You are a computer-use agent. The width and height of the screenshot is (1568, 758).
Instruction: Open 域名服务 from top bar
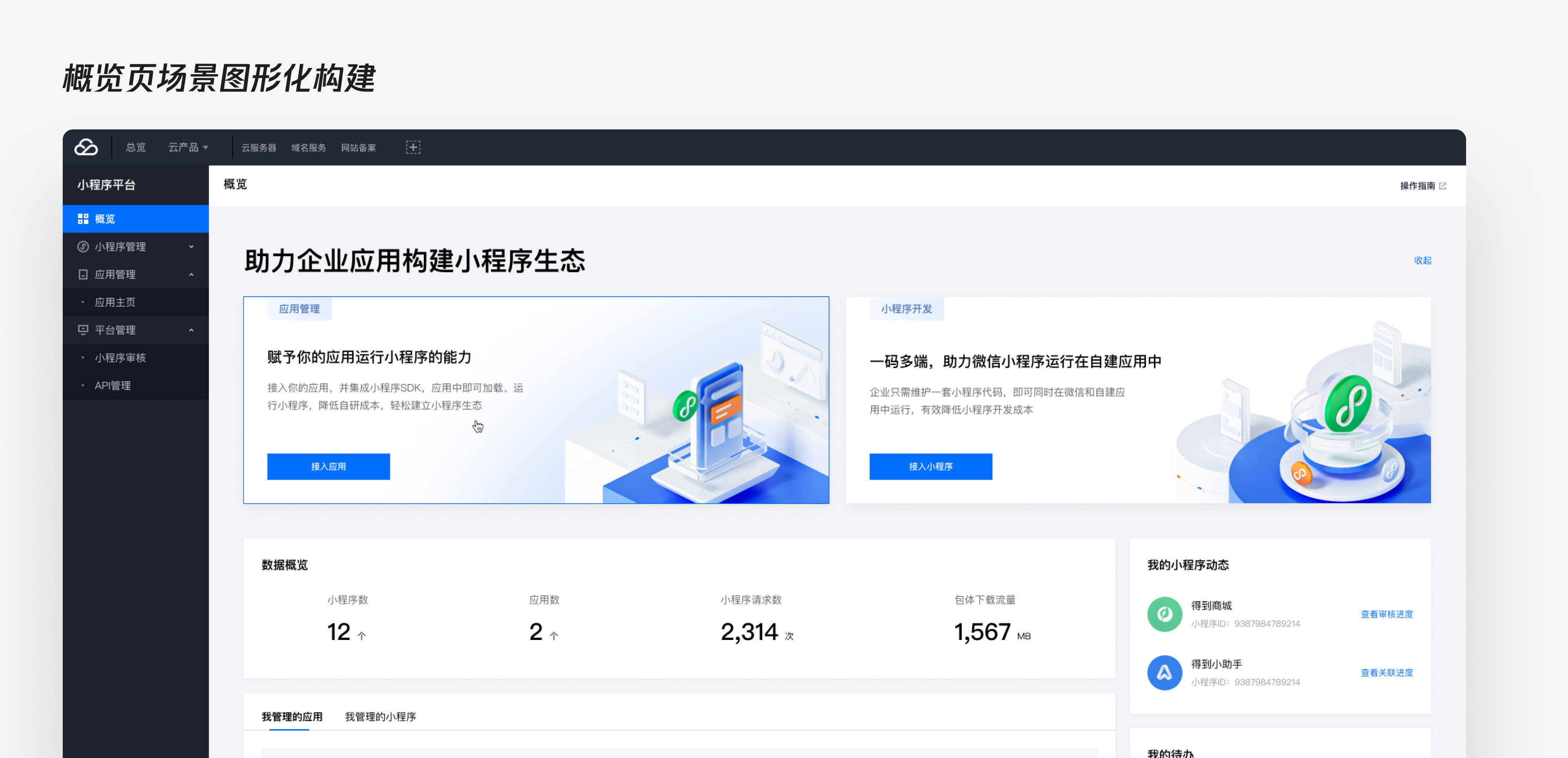[308, 147]
